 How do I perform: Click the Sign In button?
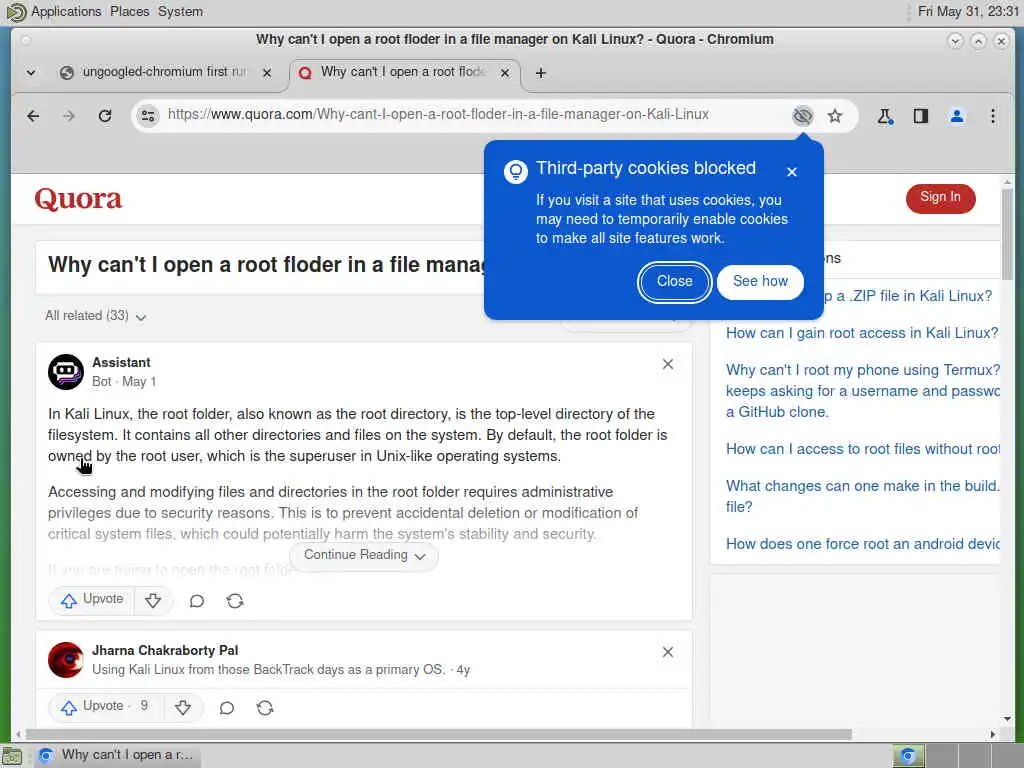pyautogui.click(x=940, y=198)
